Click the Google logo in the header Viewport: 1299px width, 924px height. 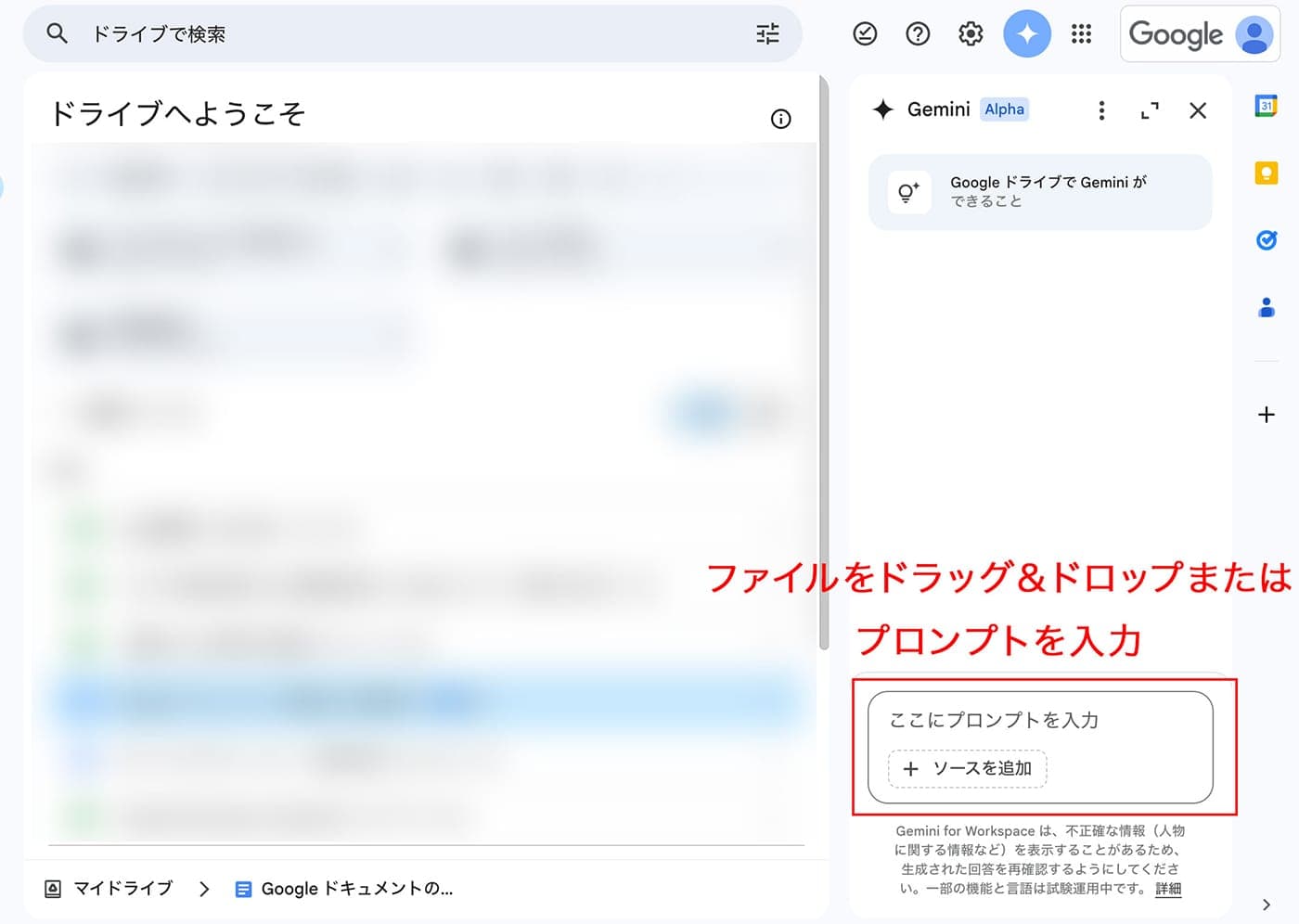[1176, 34]
